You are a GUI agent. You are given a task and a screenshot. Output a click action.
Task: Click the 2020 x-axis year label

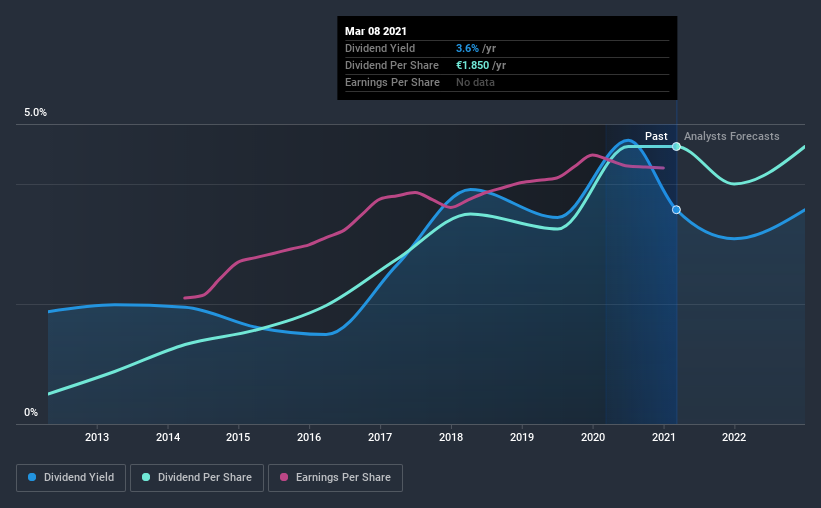click(x=593, y=437)
